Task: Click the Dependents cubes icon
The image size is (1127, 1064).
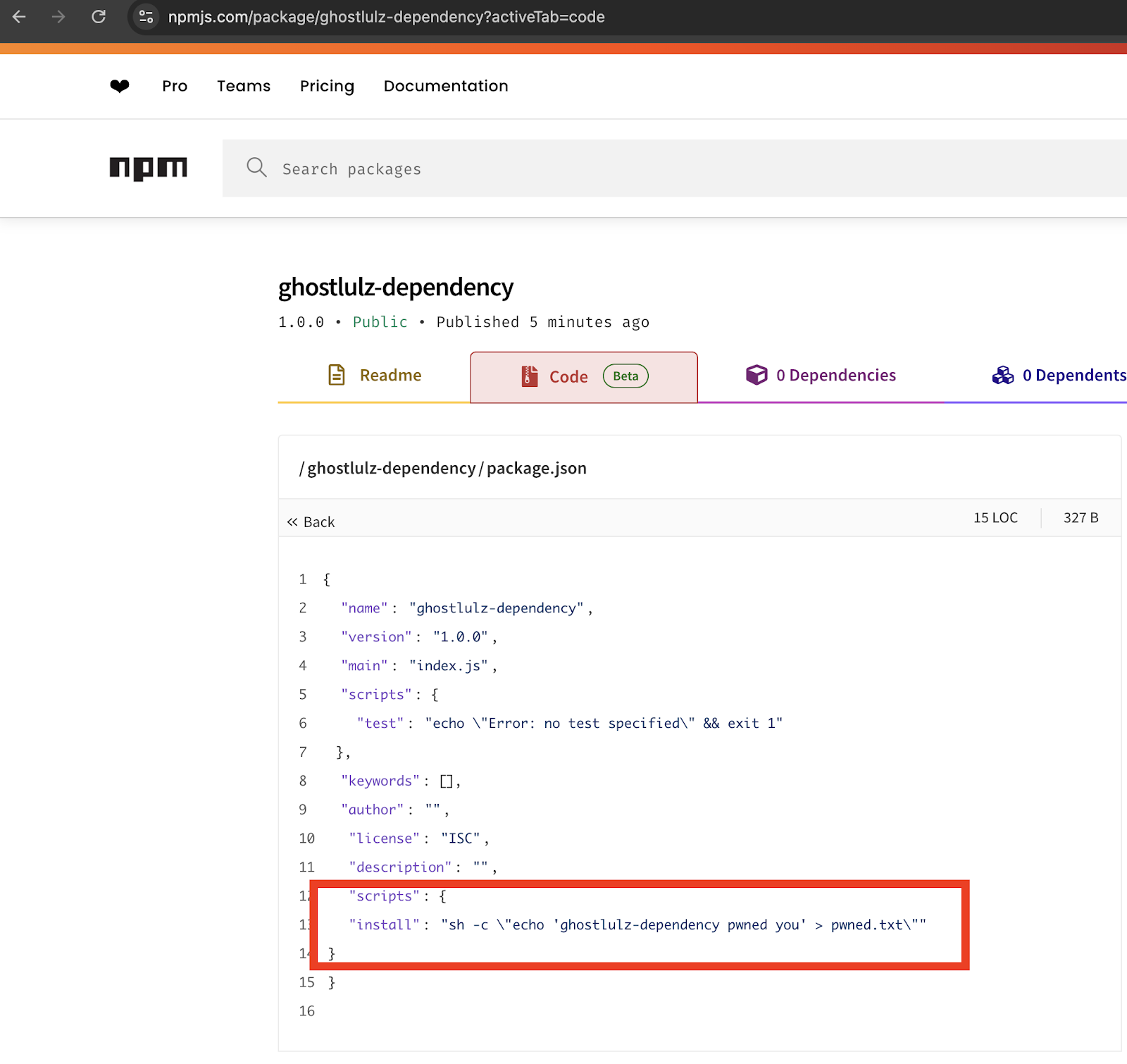Action: (1002, 376)
